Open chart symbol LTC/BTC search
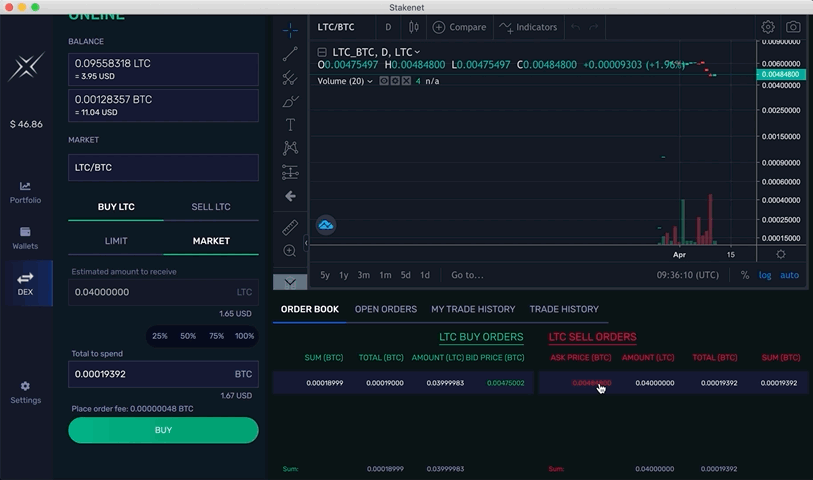Viewport: 813px width, 480px height. coord(336,27)
